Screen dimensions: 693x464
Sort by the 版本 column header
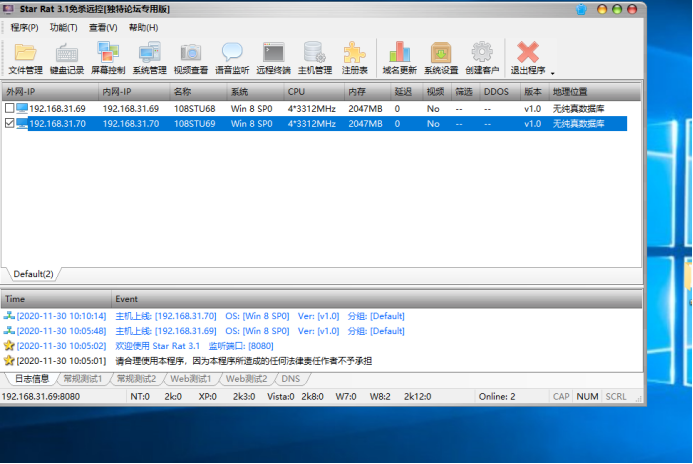[x=535, y=91]
